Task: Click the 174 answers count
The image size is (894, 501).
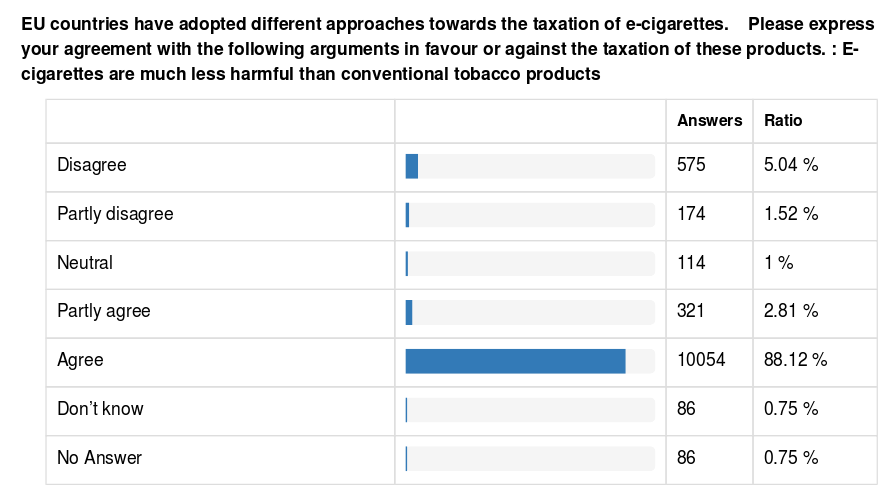Action: pyautogui.click(x=691, y=214)
